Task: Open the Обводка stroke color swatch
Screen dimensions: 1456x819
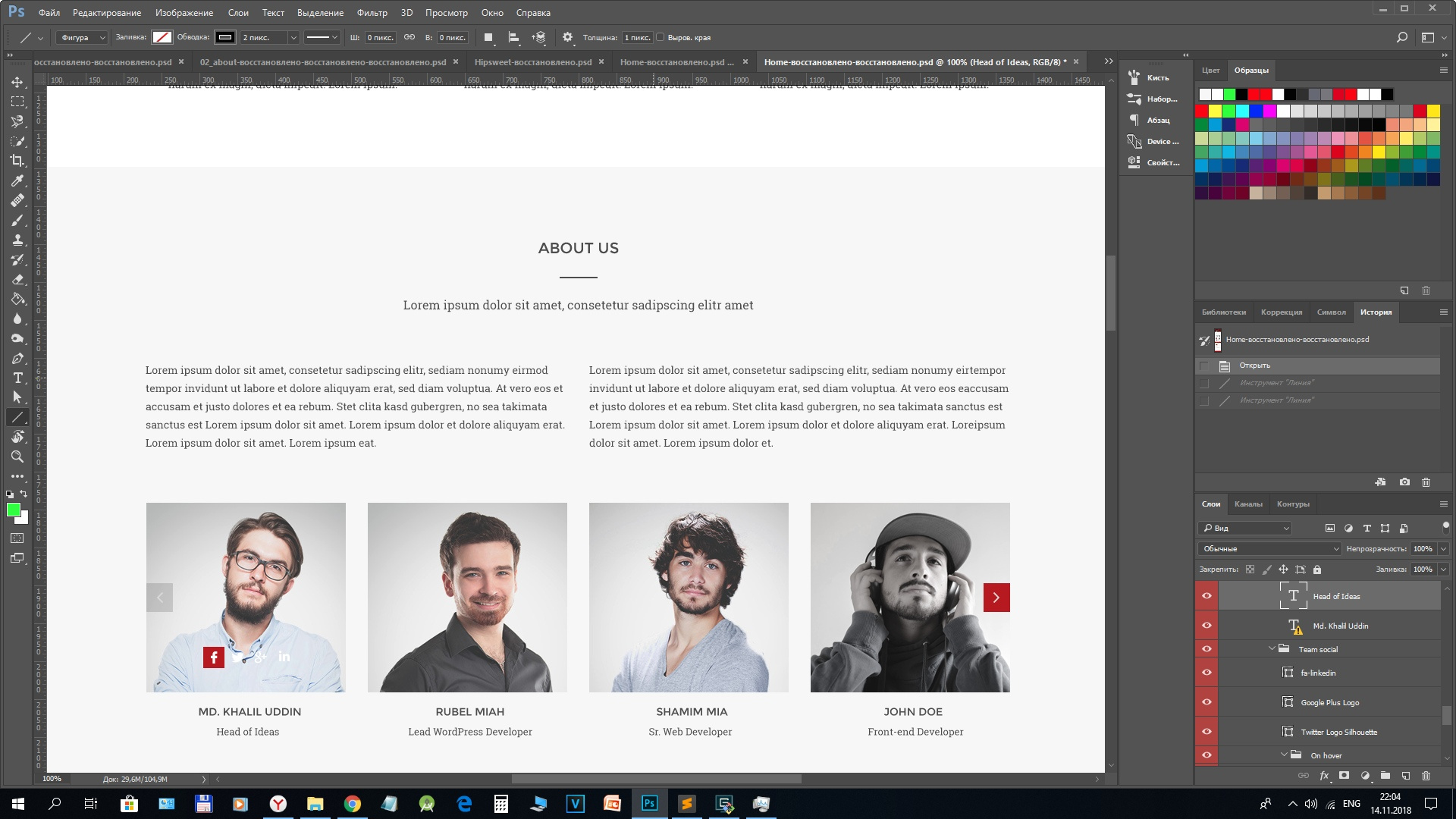Action: coord(224,37)
